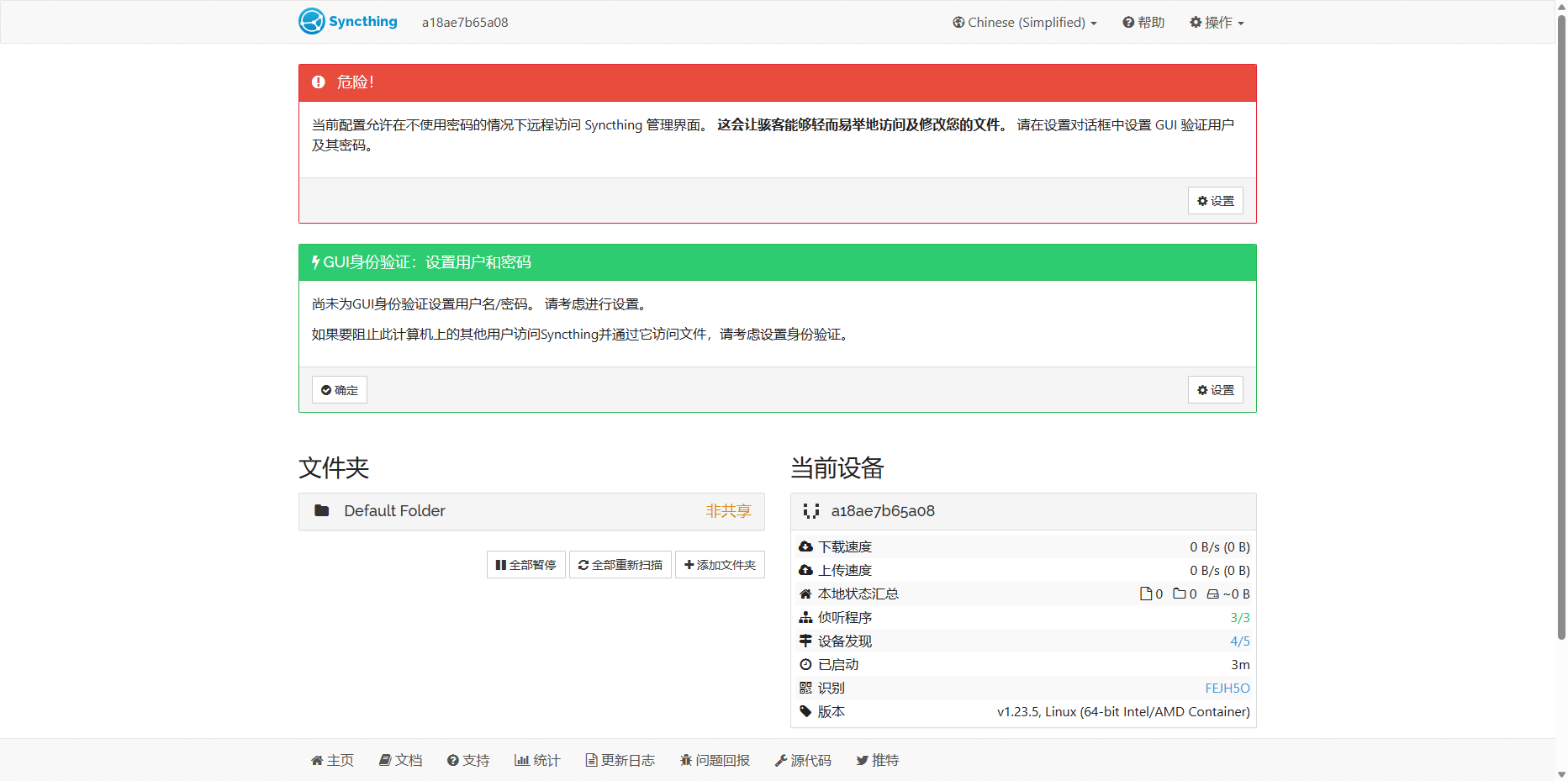The width and height of the screenshot is (1568, 781).
Task: Click the home icon in footer 主页
Action: point(317,760)
